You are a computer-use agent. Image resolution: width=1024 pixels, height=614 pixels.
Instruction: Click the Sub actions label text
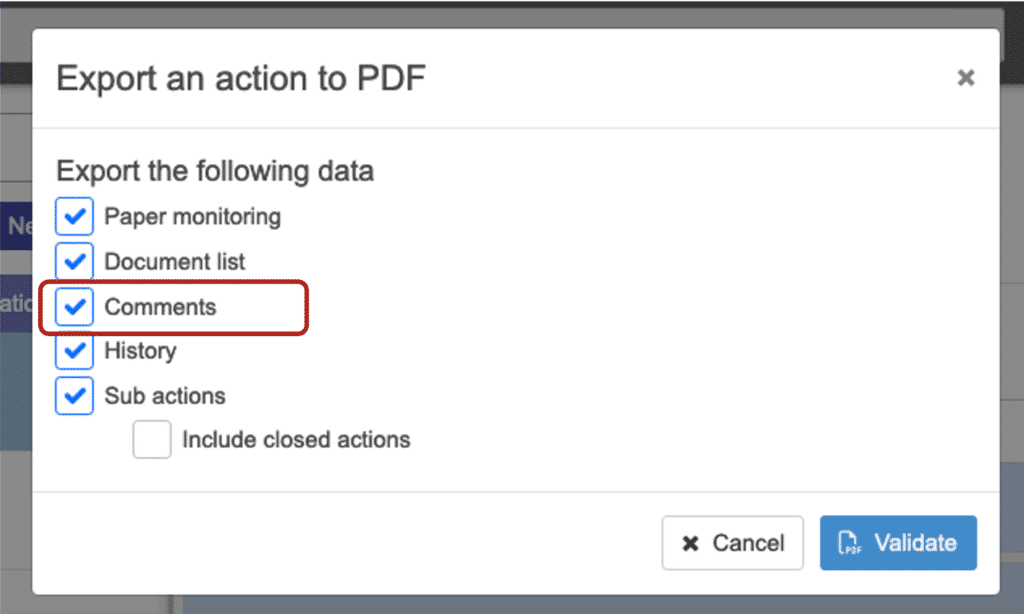[165, 396]
